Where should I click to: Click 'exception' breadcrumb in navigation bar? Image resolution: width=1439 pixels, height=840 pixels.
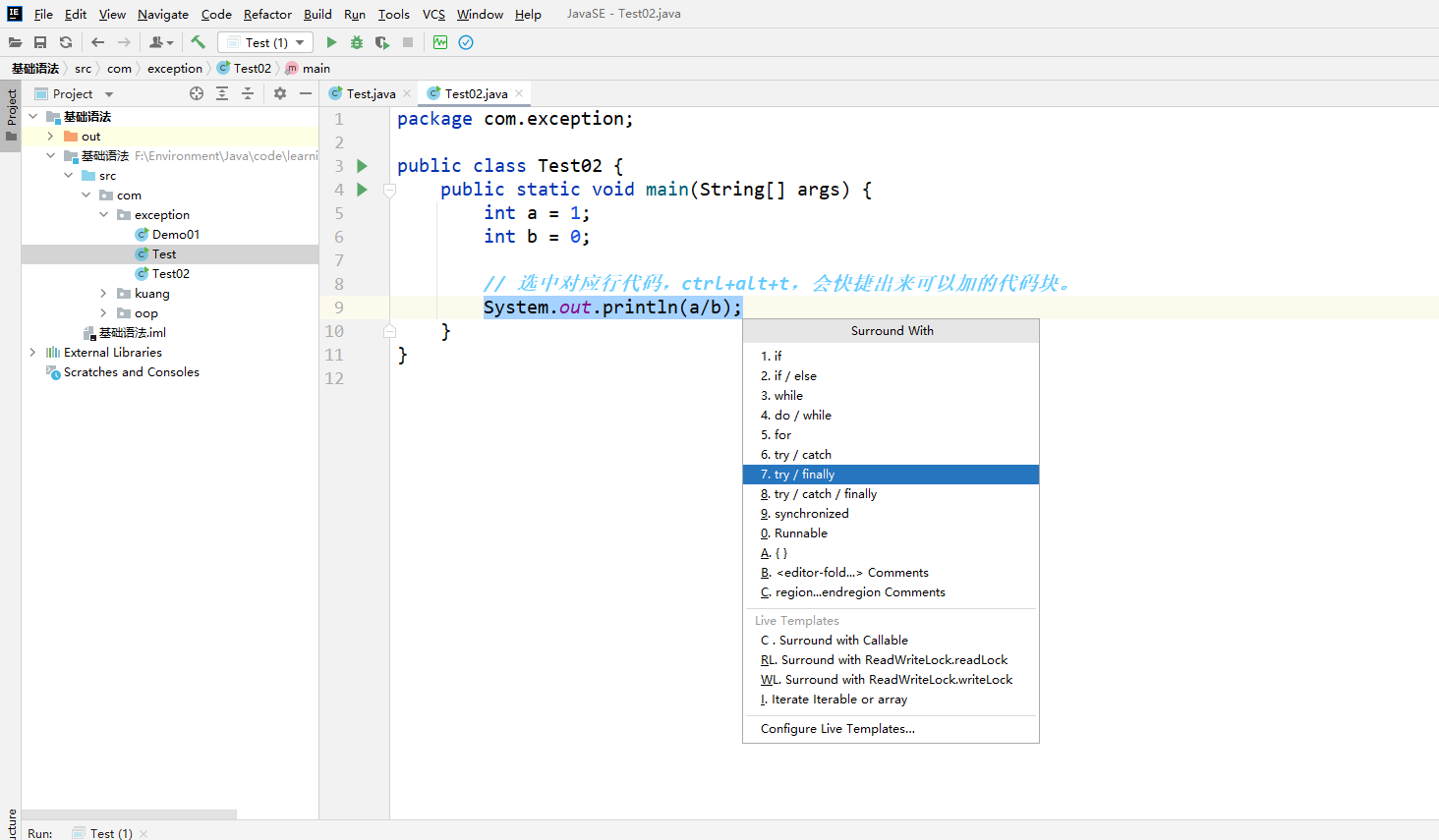pos(175,69)
